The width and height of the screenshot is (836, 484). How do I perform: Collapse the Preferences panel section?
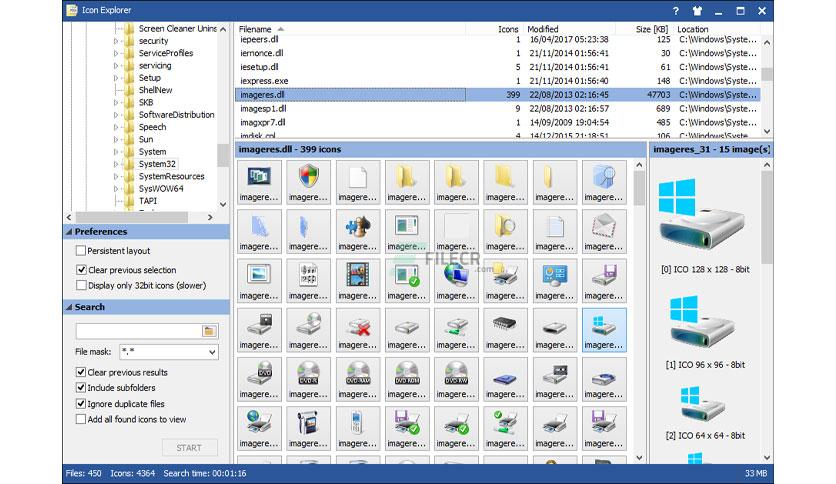tap(69, 232)
